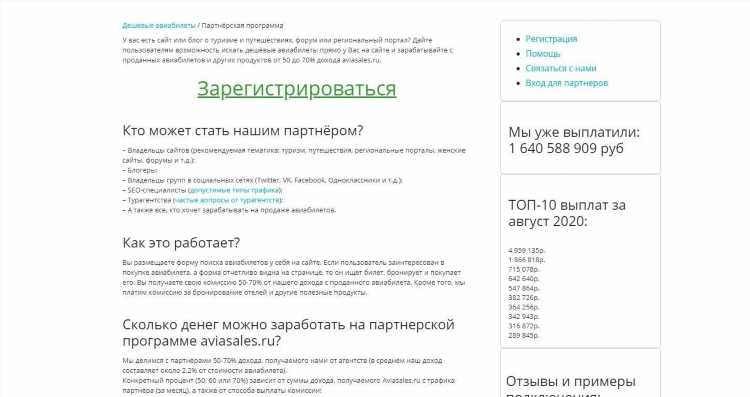
Task: Click the Сколько денег можно заработать heading
Action: pyautogui.click(x=288, y=332)
